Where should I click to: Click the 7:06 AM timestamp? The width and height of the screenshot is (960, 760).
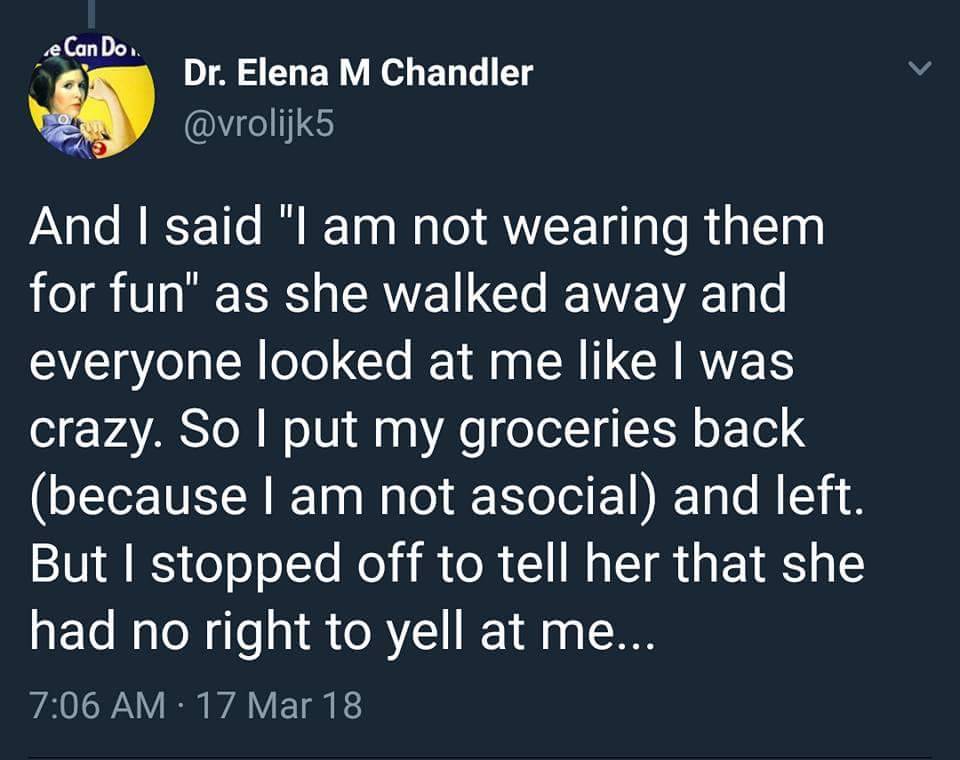click(97, 706)
